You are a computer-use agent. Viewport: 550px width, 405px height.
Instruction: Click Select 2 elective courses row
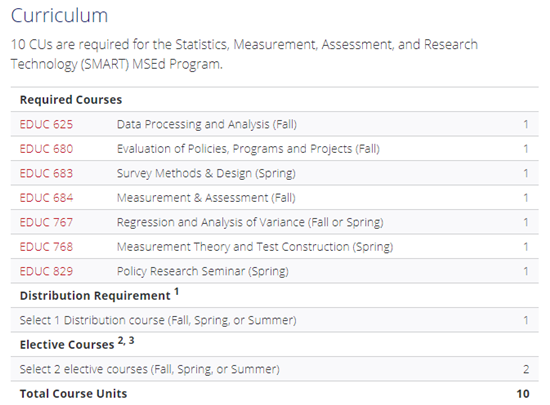click(x=275, y=369)
